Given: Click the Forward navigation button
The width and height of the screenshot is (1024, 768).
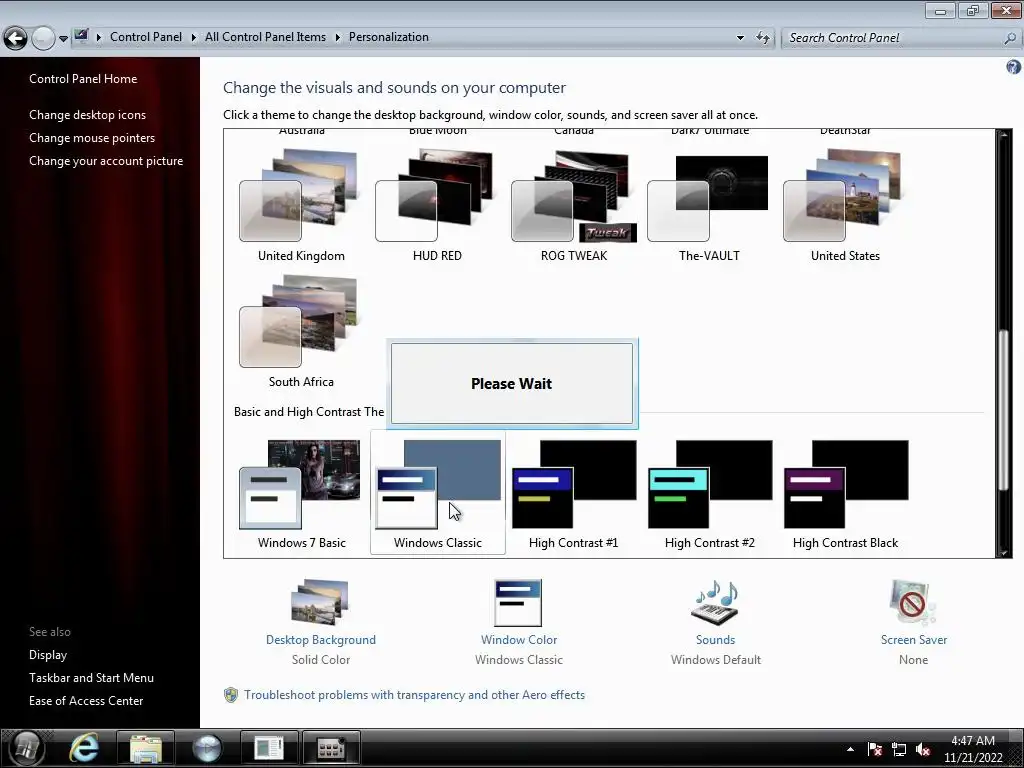Looking at the screenshot, I should point(43,38).
